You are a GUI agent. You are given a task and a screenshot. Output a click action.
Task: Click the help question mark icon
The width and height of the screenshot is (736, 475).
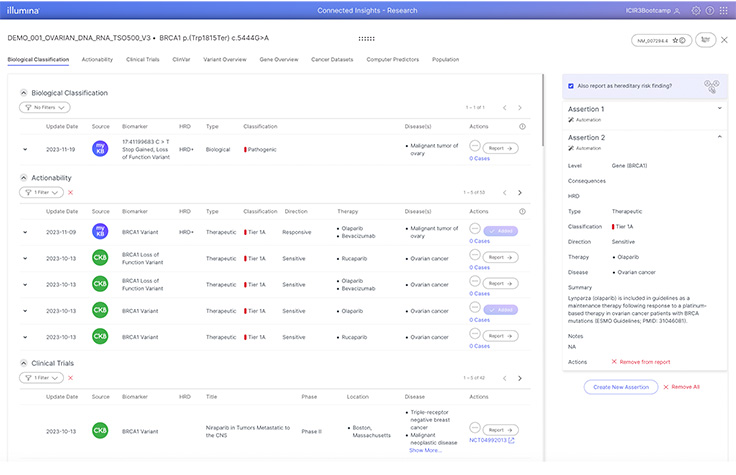(710, 10)
